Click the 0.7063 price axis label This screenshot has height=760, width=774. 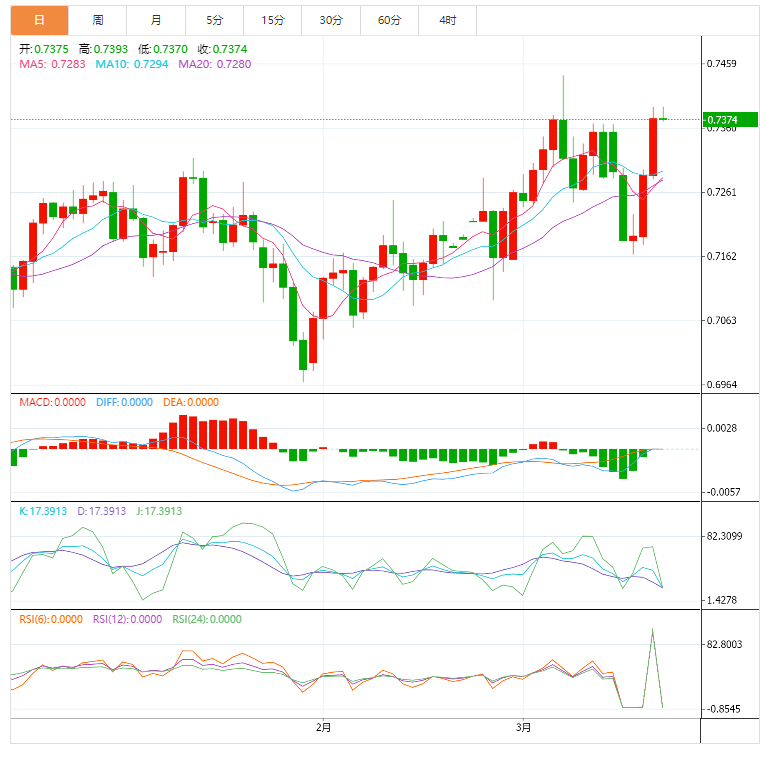pos(721,320)
